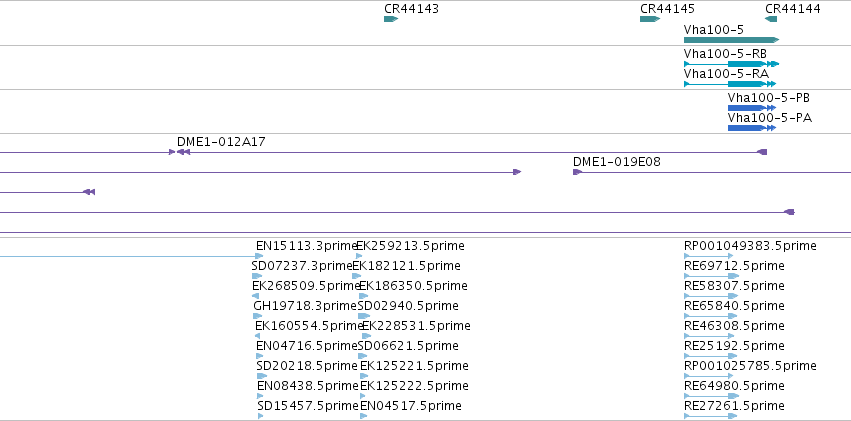This screenshot has height=421, width=851.
Task: Select the EK182121.5prime EST label
Action: click(407, 266)
